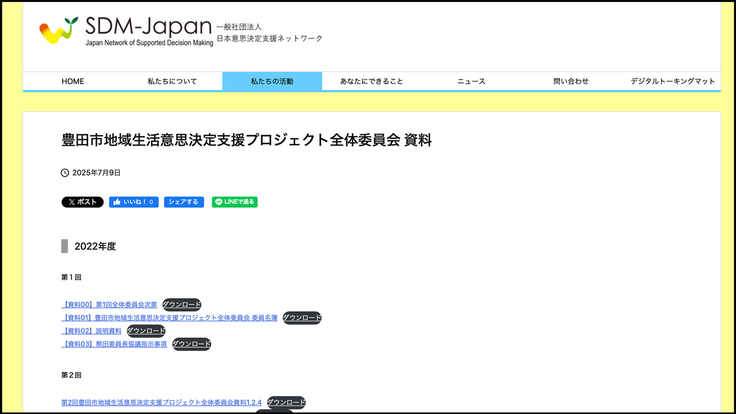The width and height of the screenshot is (736, 414).
Task: Open 【資料01】委員名簿 document link
Action: 169,318
